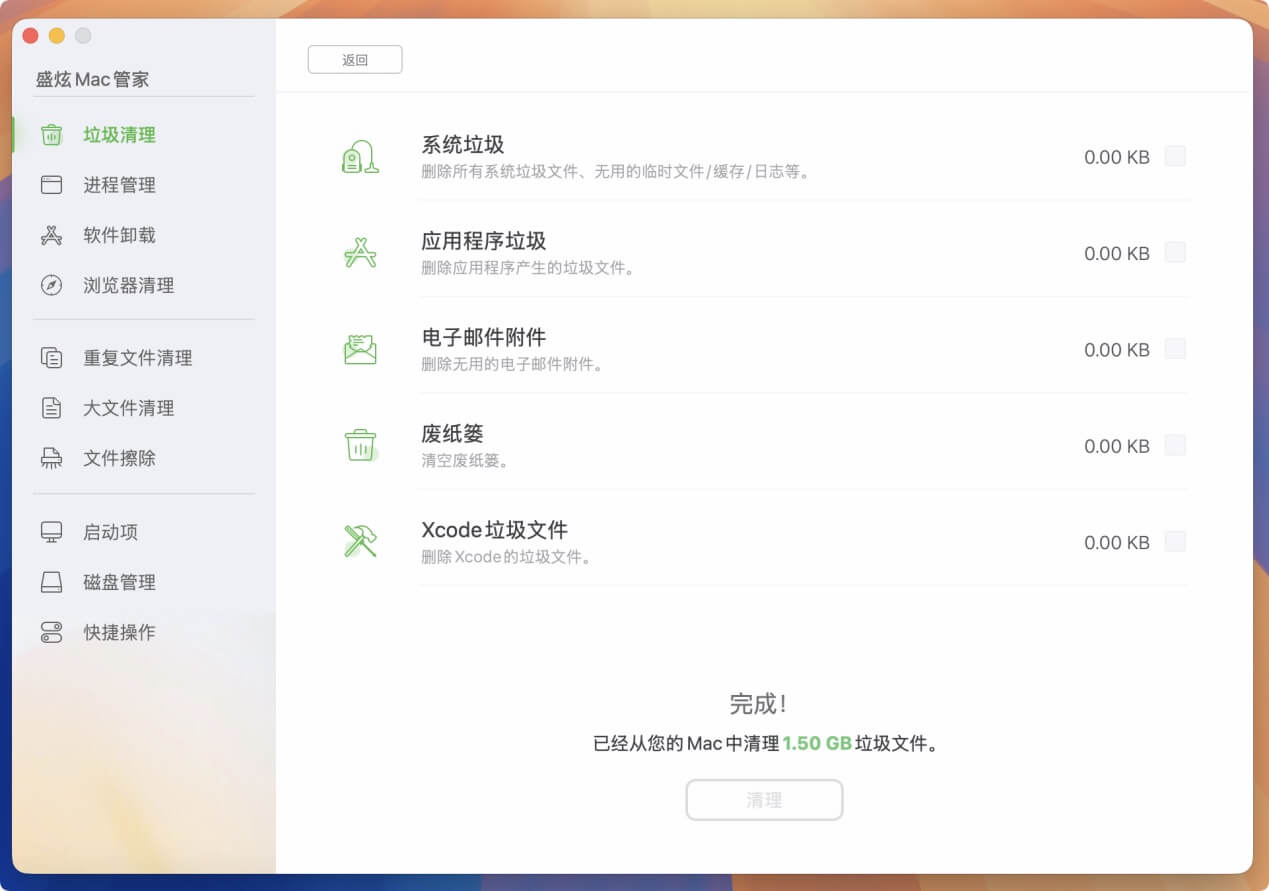
Task: Click the 快捷操作 icon in sidebar
Action: coord(50,632)
